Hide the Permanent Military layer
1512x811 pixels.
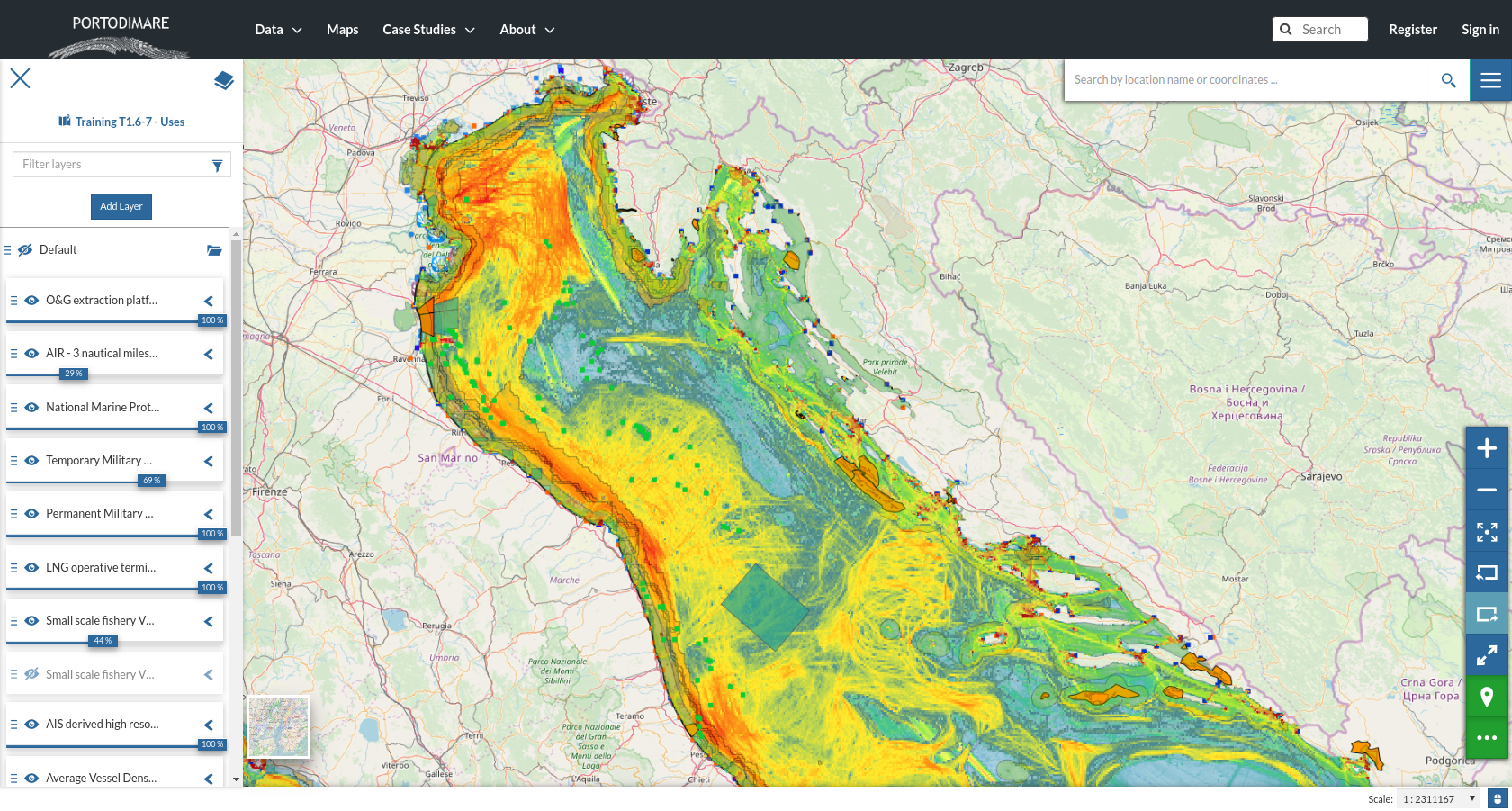pos(31,514)
